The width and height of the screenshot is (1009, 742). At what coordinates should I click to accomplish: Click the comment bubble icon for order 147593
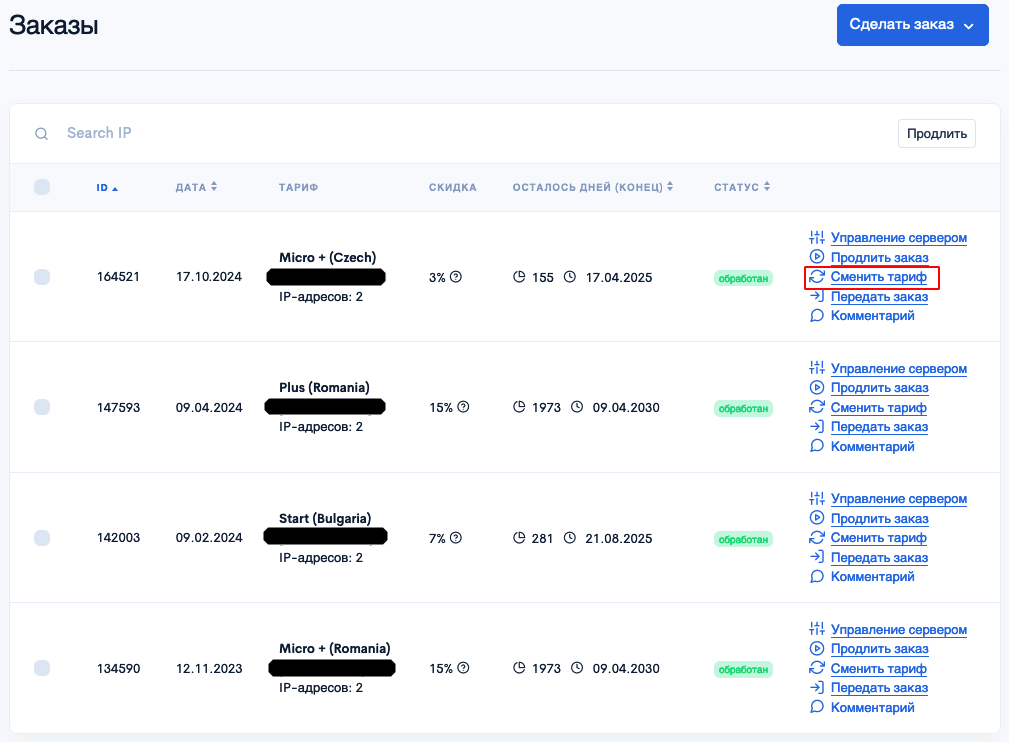click(x=817, y=446)
